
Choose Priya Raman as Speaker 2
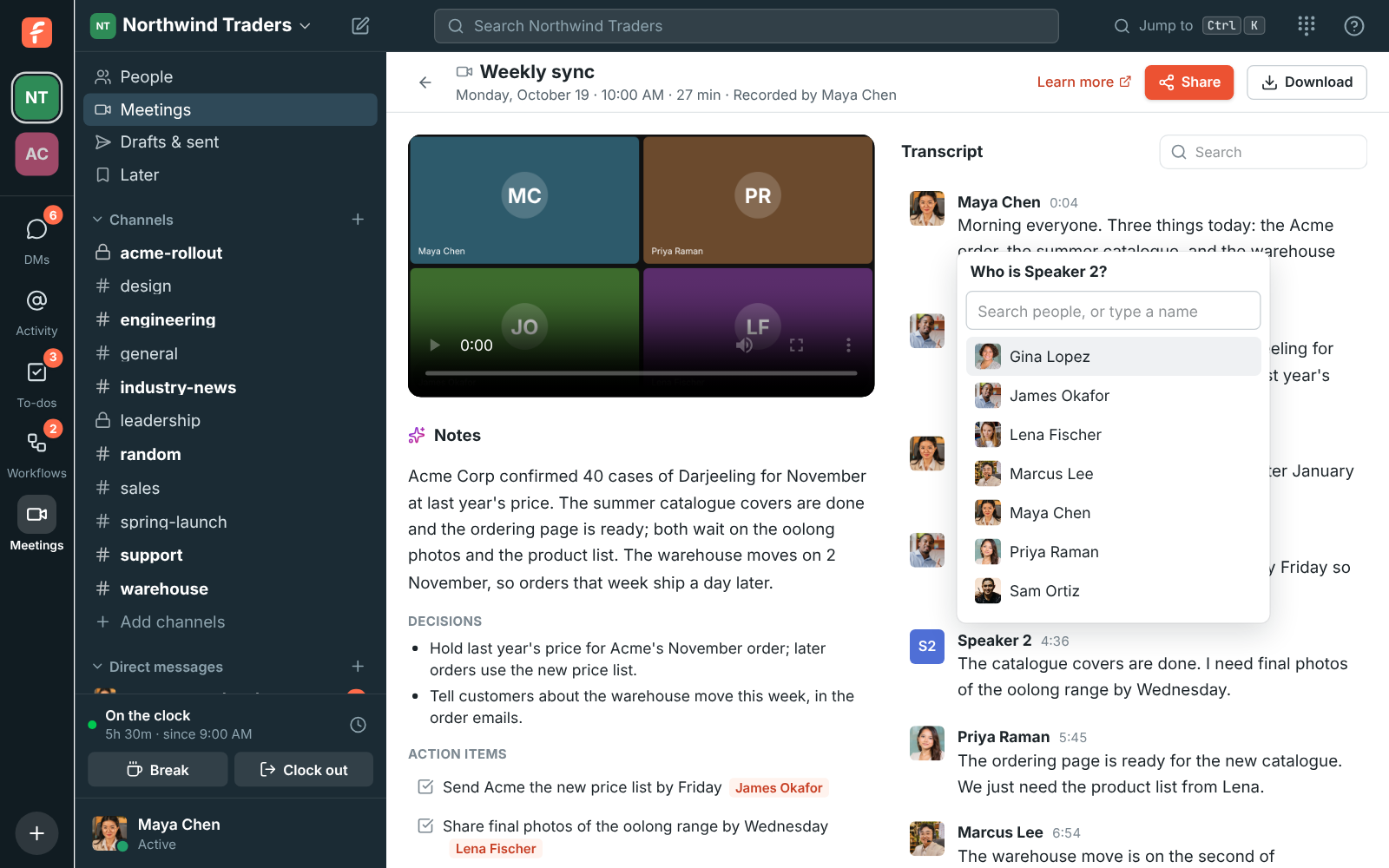pyautogui.click(x=1113, y=552)
